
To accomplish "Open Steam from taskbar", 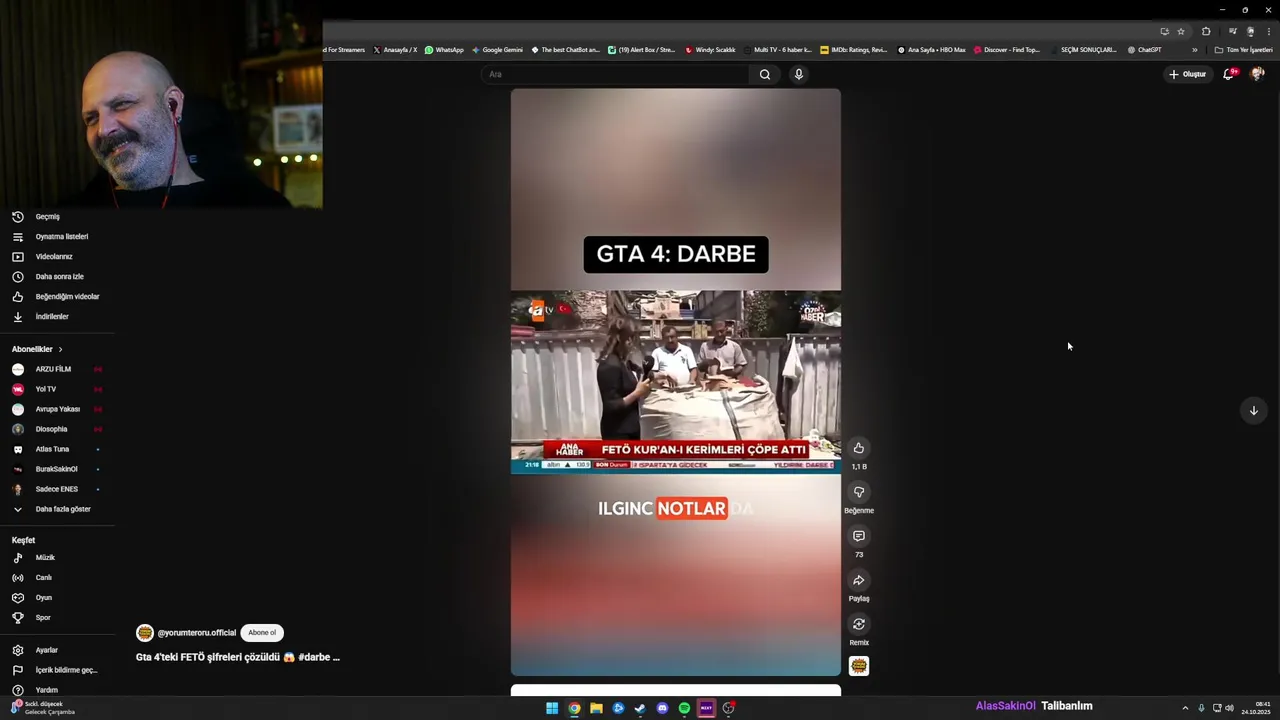I will 640,708.
